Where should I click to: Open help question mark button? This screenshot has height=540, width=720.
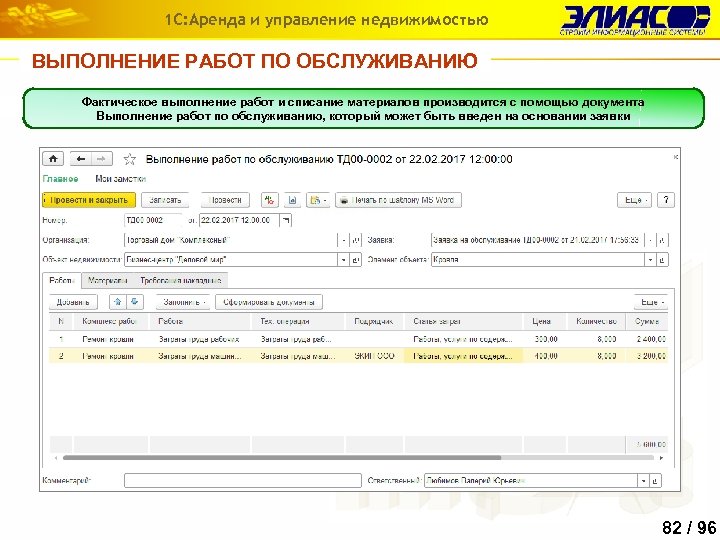666,200
